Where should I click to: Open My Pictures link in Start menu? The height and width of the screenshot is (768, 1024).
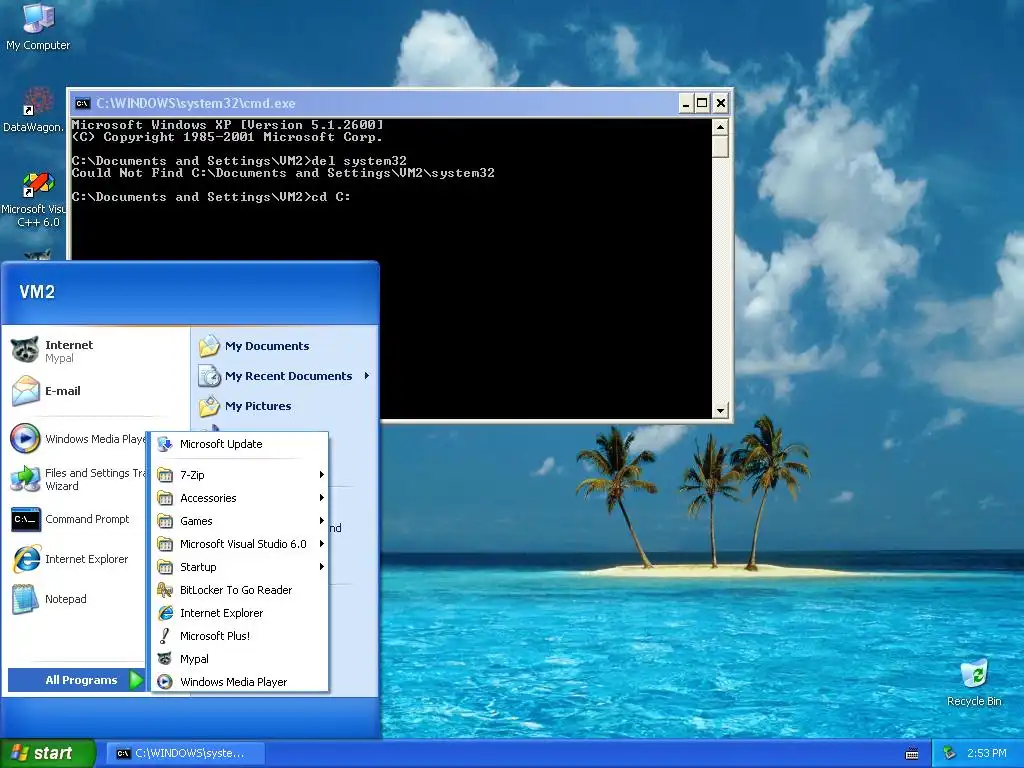(x=258, y=406)
